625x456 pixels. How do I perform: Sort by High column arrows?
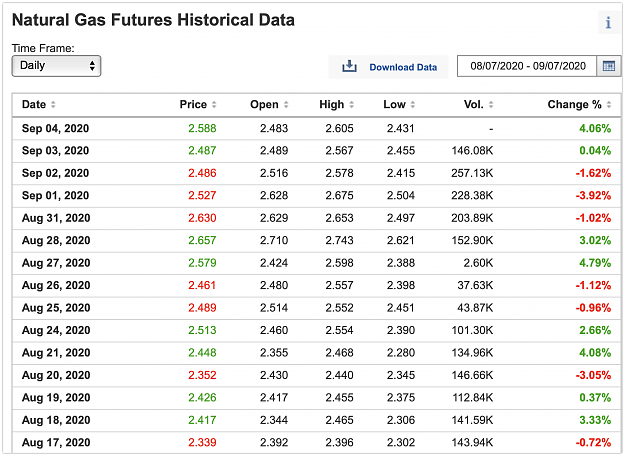pyautogui.click(x=352, y=104)
